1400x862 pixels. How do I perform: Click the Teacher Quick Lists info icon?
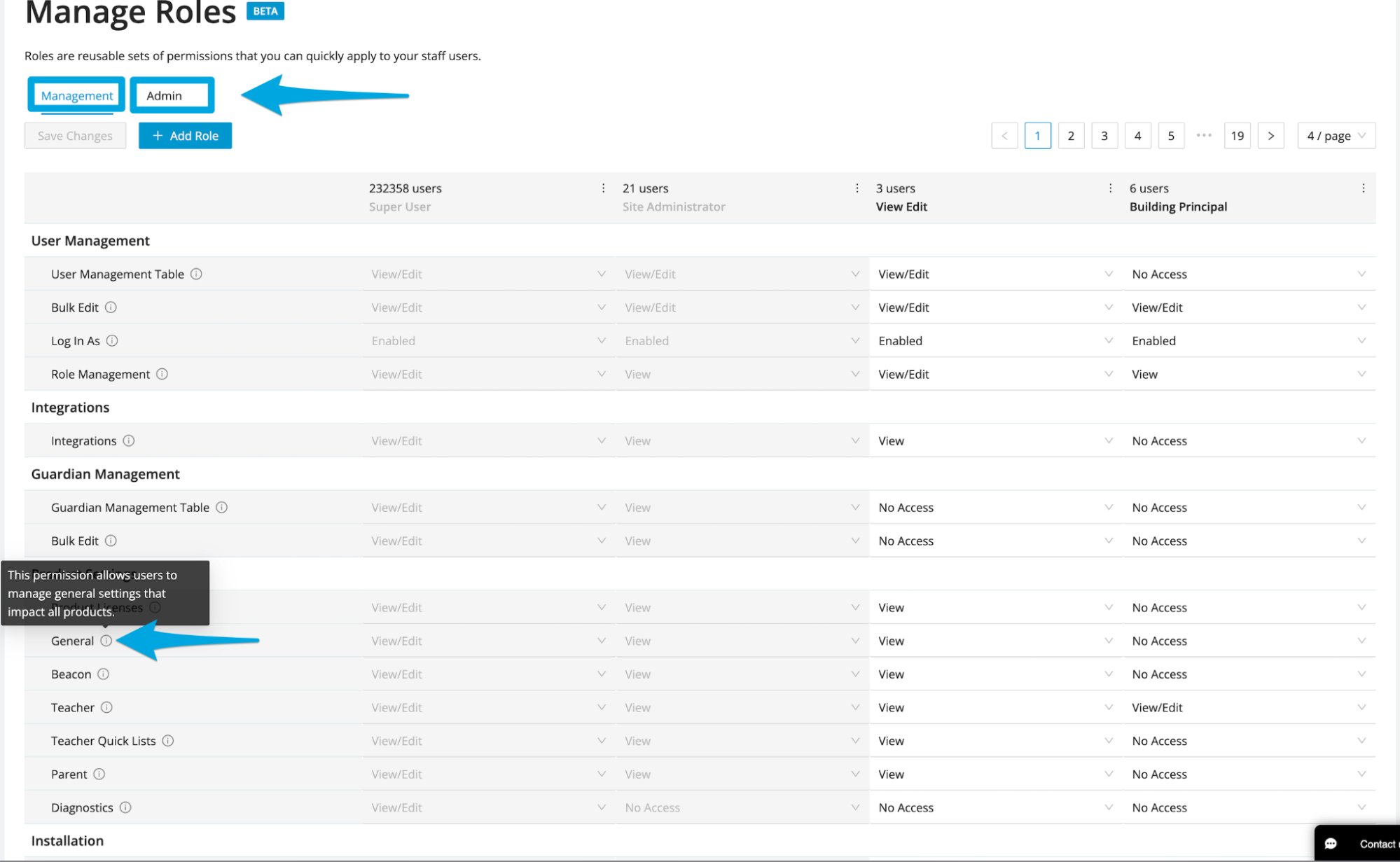coord(167,740)
